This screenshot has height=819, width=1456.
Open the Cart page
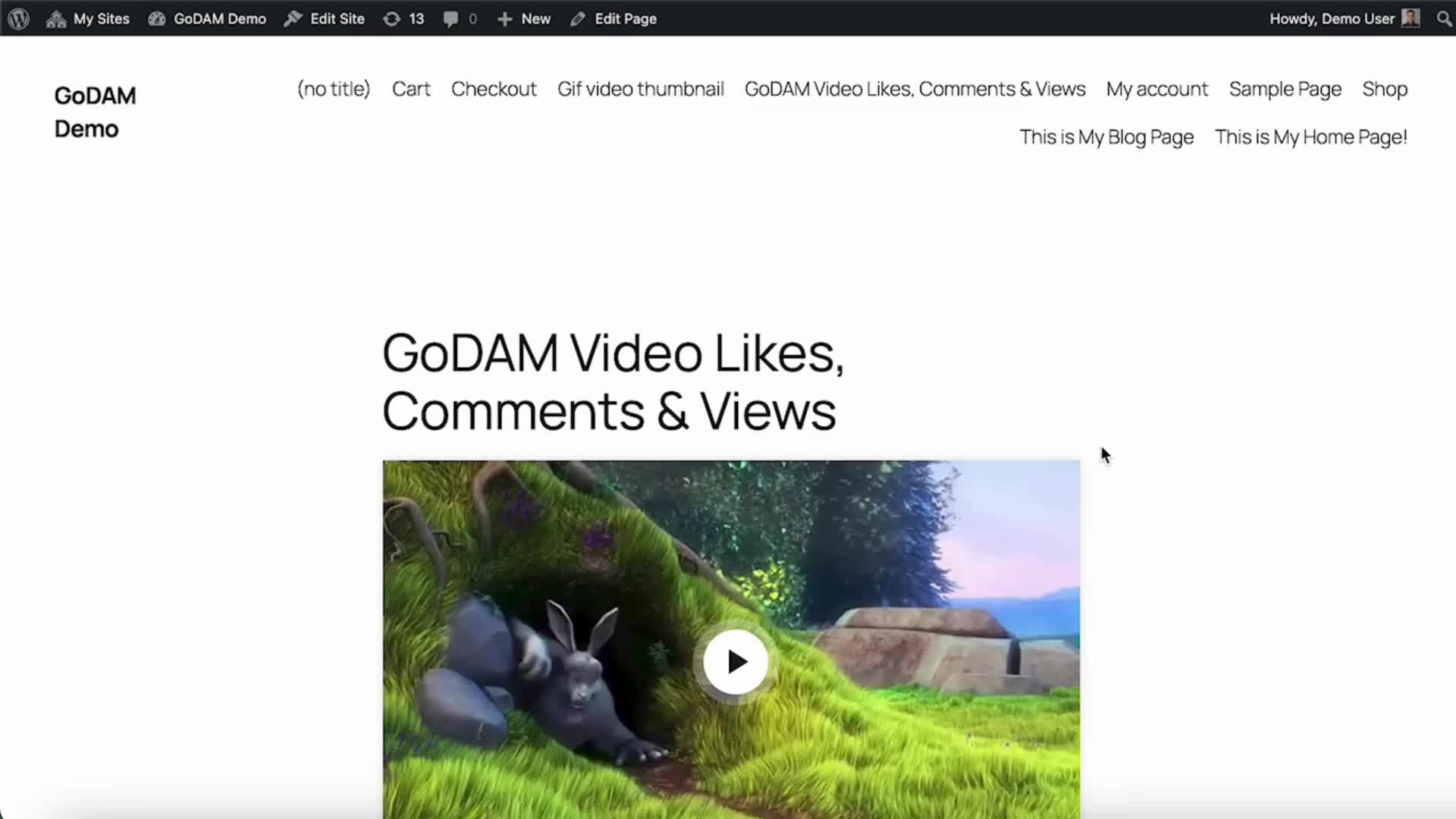tap(411, 89)
